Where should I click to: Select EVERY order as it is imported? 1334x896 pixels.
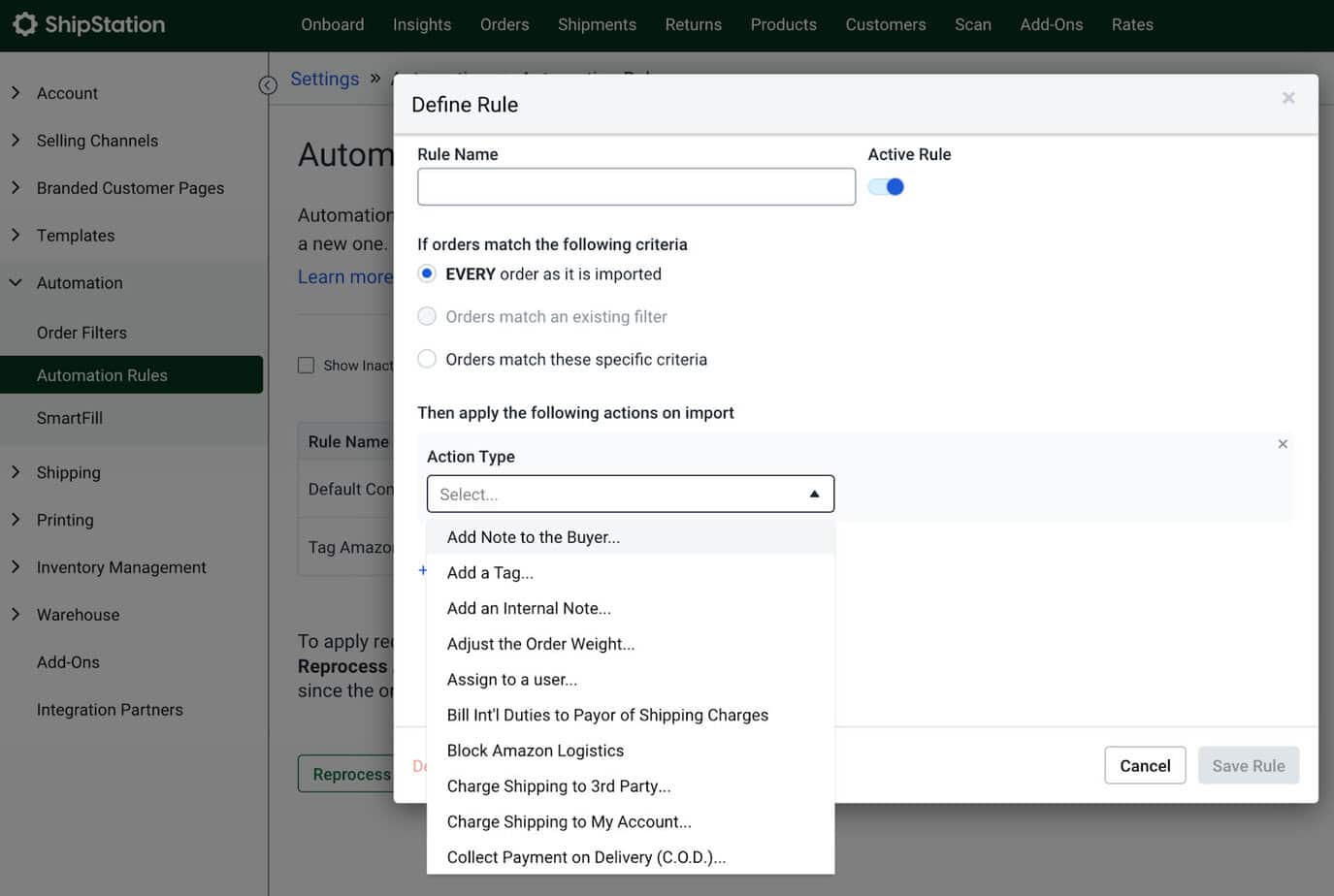tap(427, 274)
